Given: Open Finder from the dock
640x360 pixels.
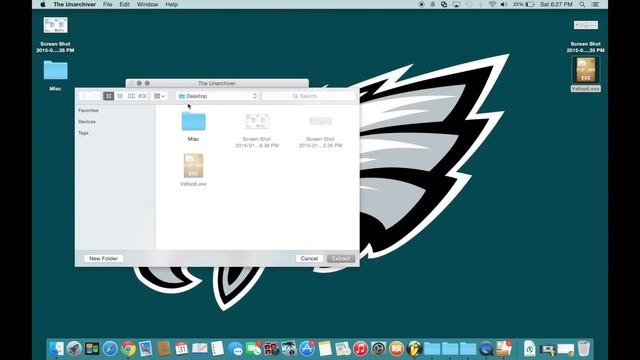Looking at the screenshot, I should pos(56,349).
